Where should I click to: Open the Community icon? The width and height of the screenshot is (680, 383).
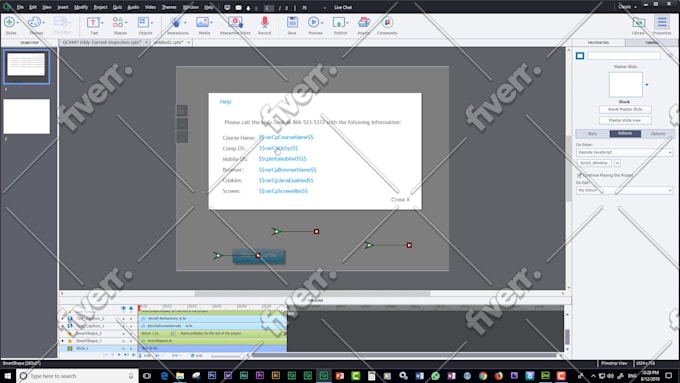387,22
